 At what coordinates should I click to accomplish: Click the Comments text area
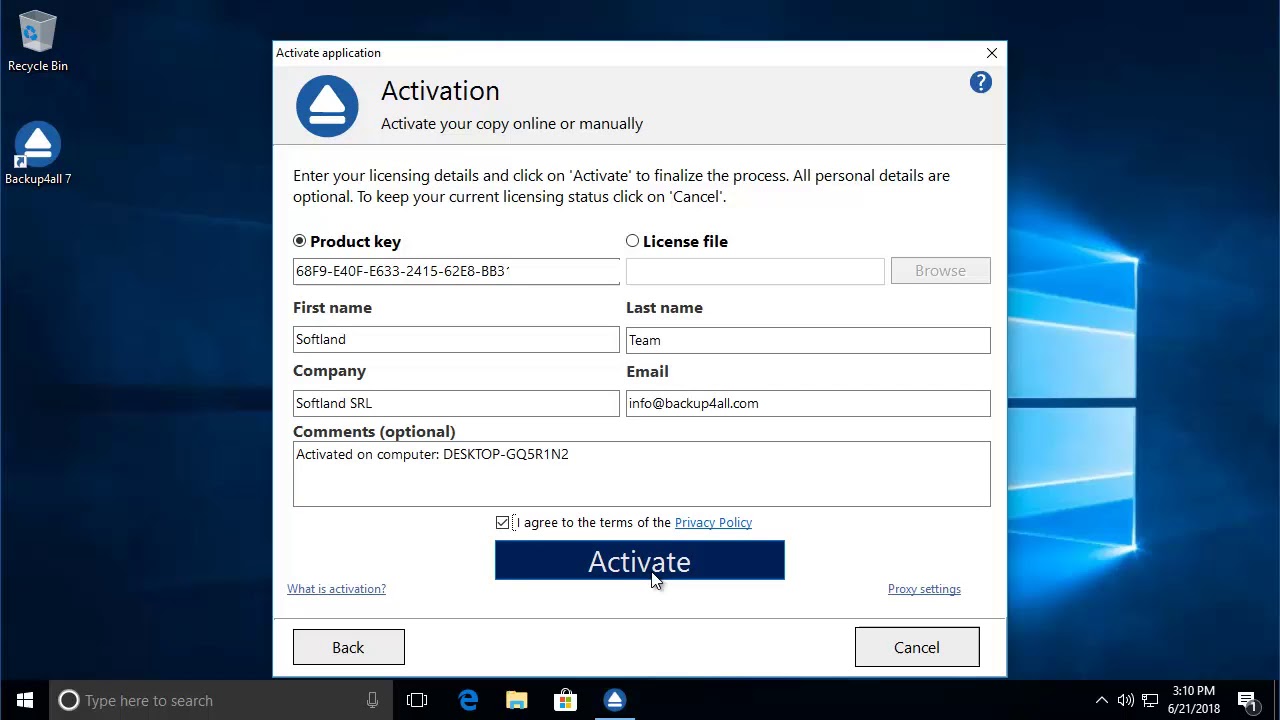(x=642, y=474)
